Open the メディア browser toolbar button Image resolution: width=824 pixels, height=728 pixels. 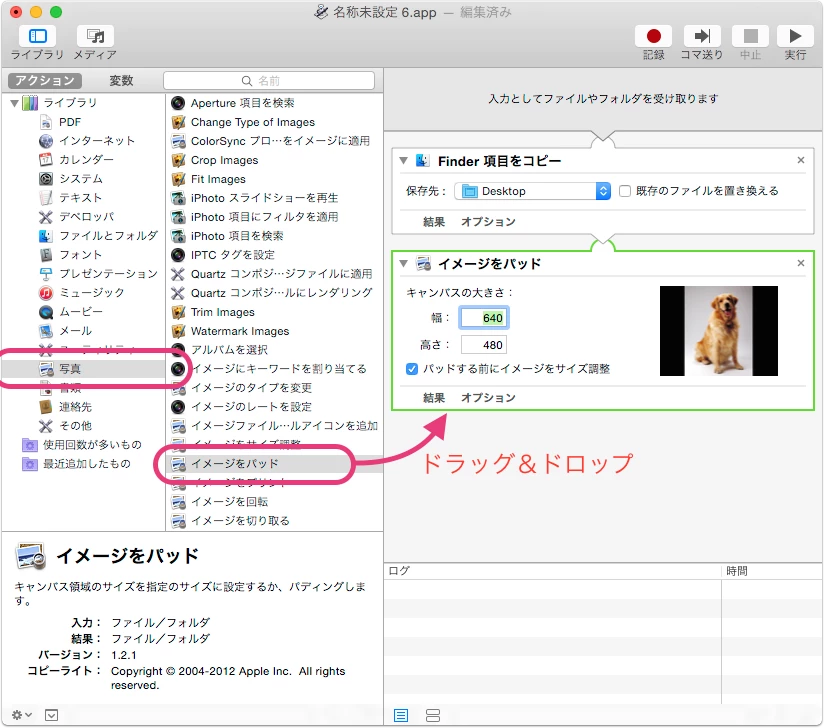[x=95, y=36]
